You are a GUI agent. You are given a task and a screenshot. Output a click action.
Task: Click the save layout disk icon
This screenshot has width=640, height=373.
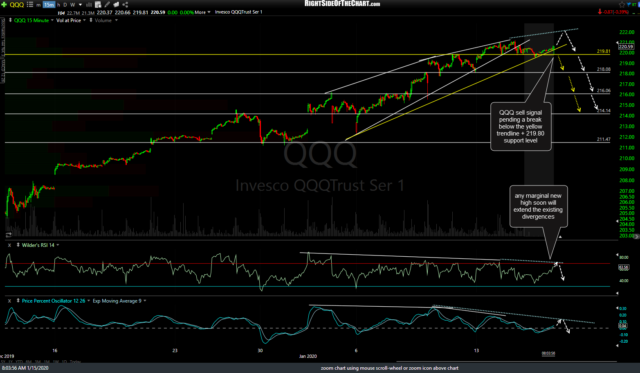tap(98, 4)
